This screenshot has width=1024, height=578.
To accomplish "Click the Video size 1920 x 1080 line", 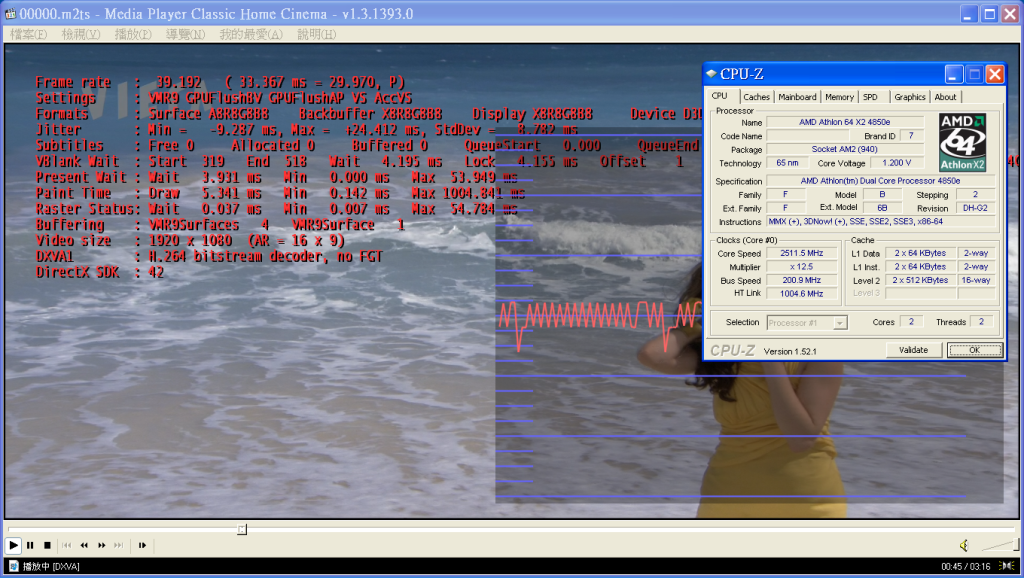I will pos(190,241).
